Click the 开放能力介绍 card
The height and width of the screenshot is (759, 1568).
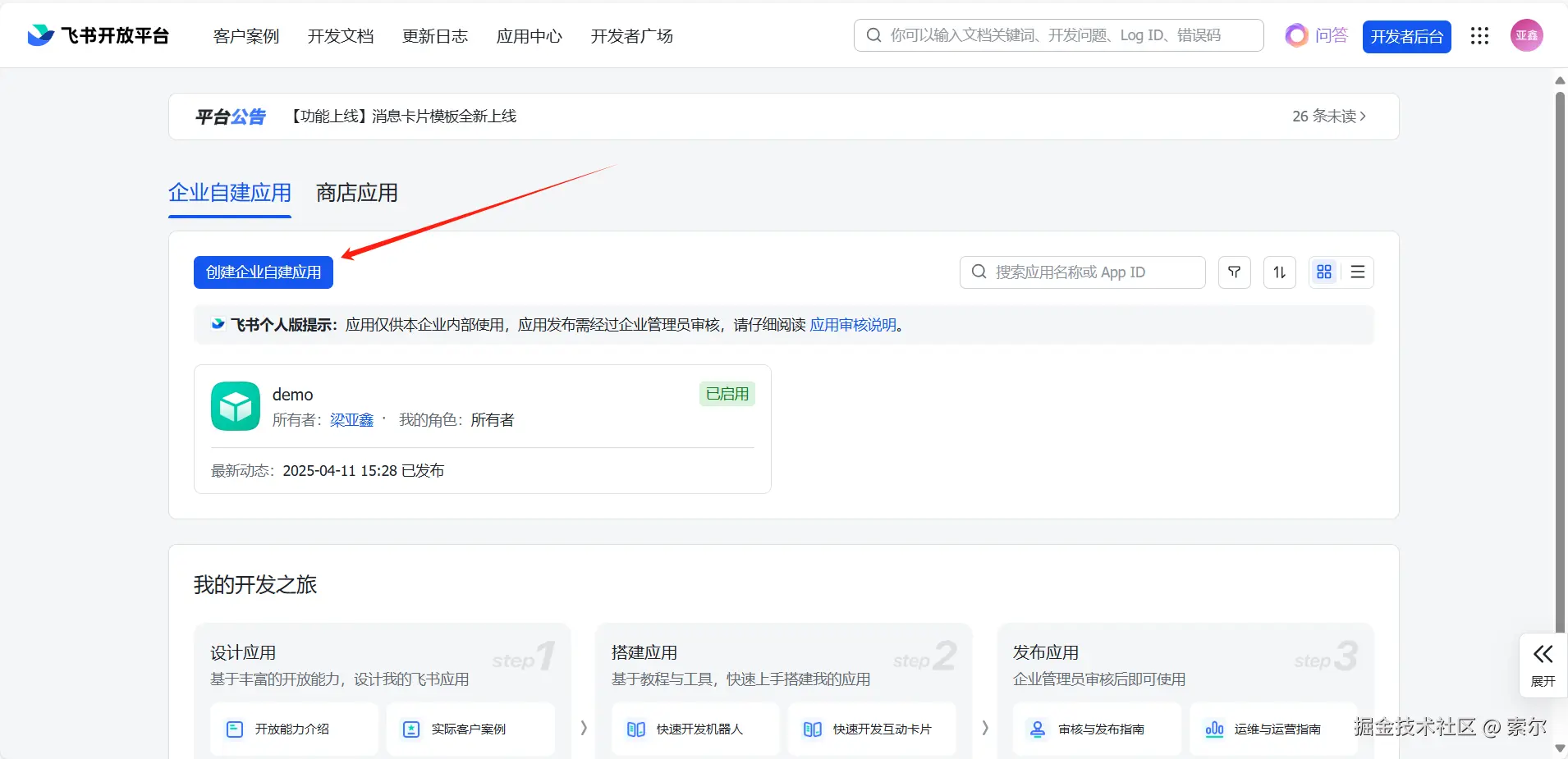pos(294,729)
